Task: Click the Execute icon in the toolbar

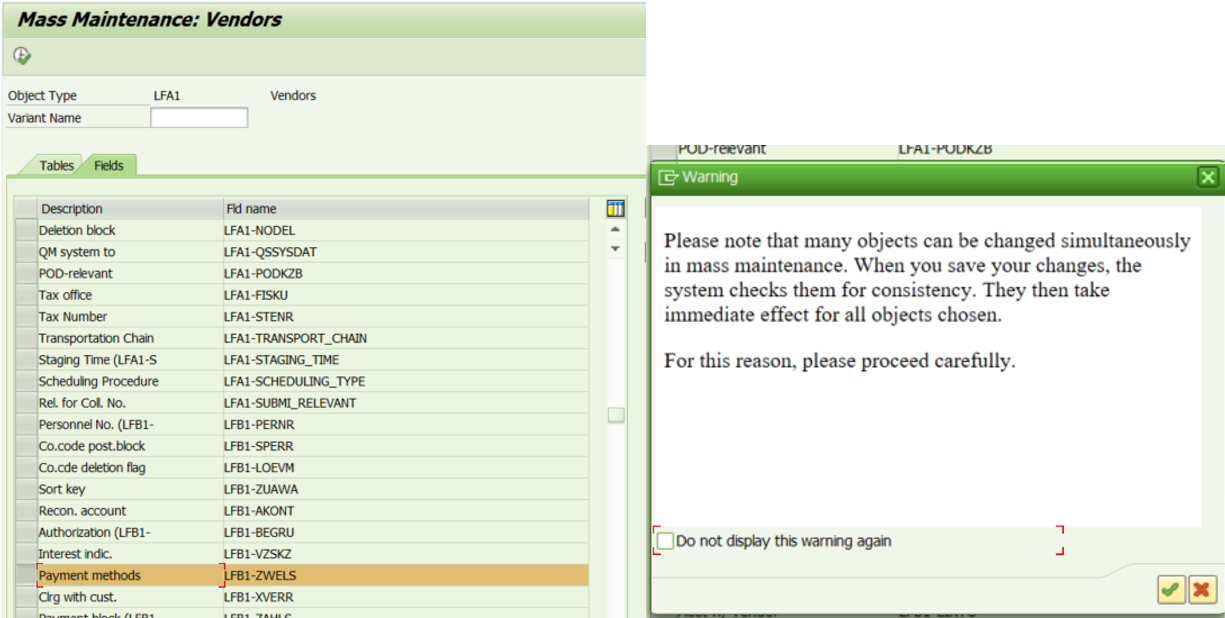Action: click(21, 56)
